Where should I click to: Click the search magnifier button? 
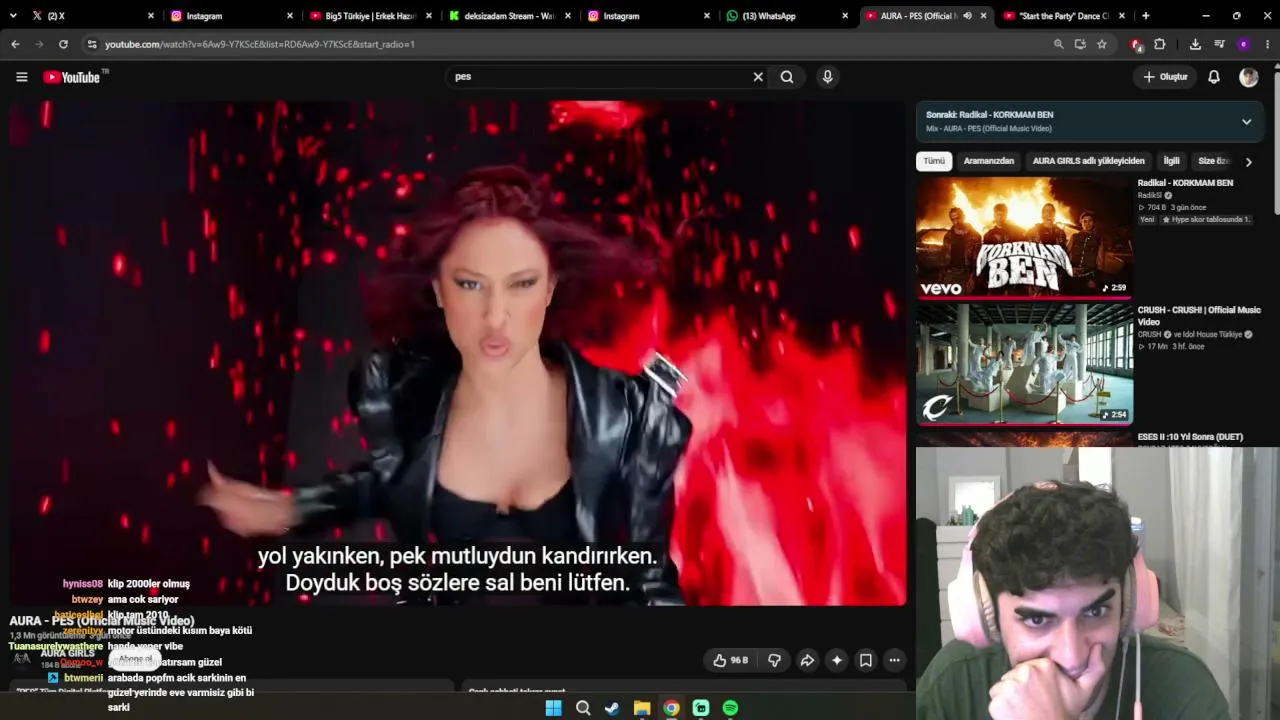pyautogui.click(x=787, y=77)
